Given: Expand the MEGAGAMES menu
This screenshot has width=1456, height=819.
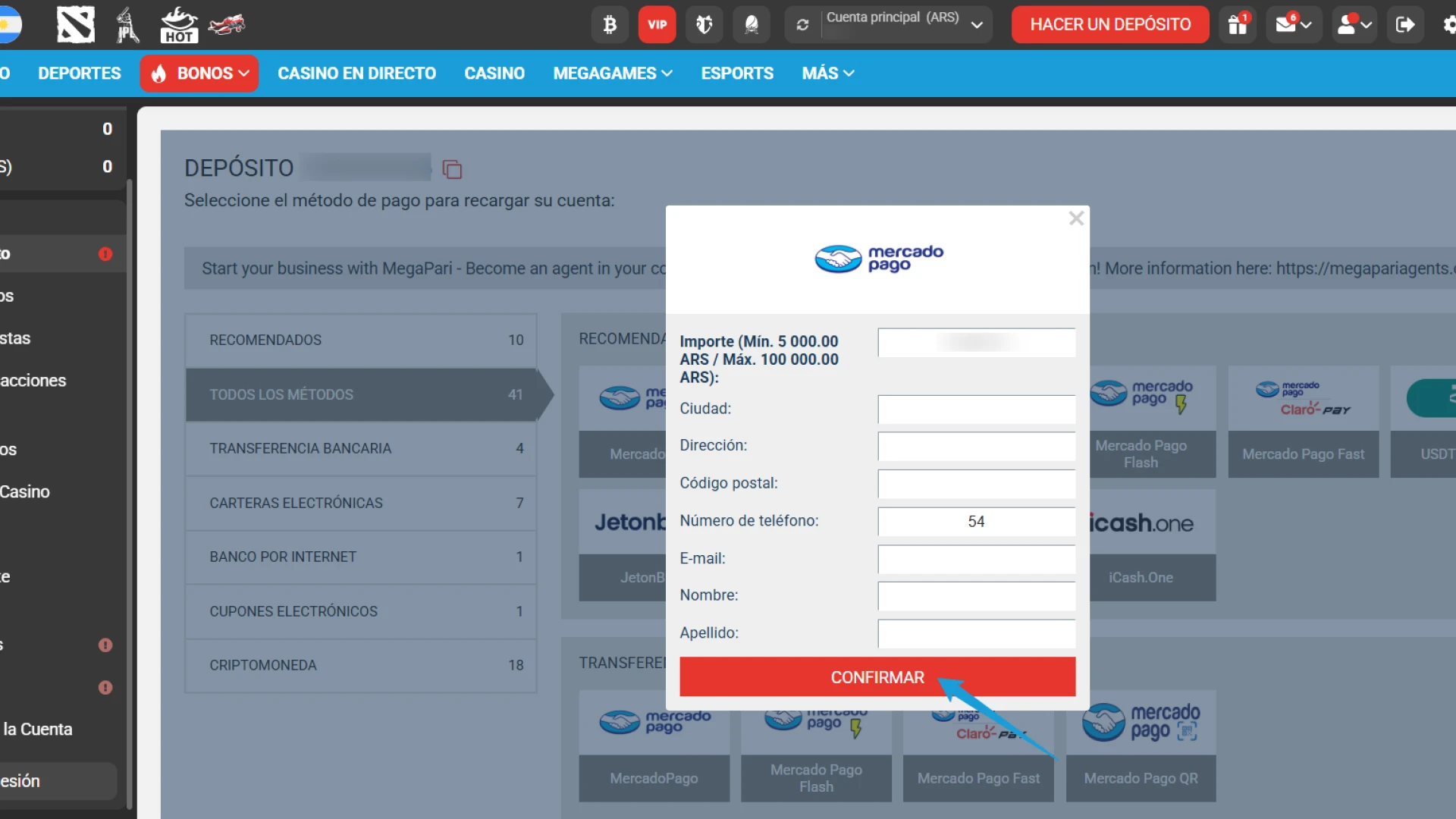Looking at the screenshot, I should [x=613, y=74].
